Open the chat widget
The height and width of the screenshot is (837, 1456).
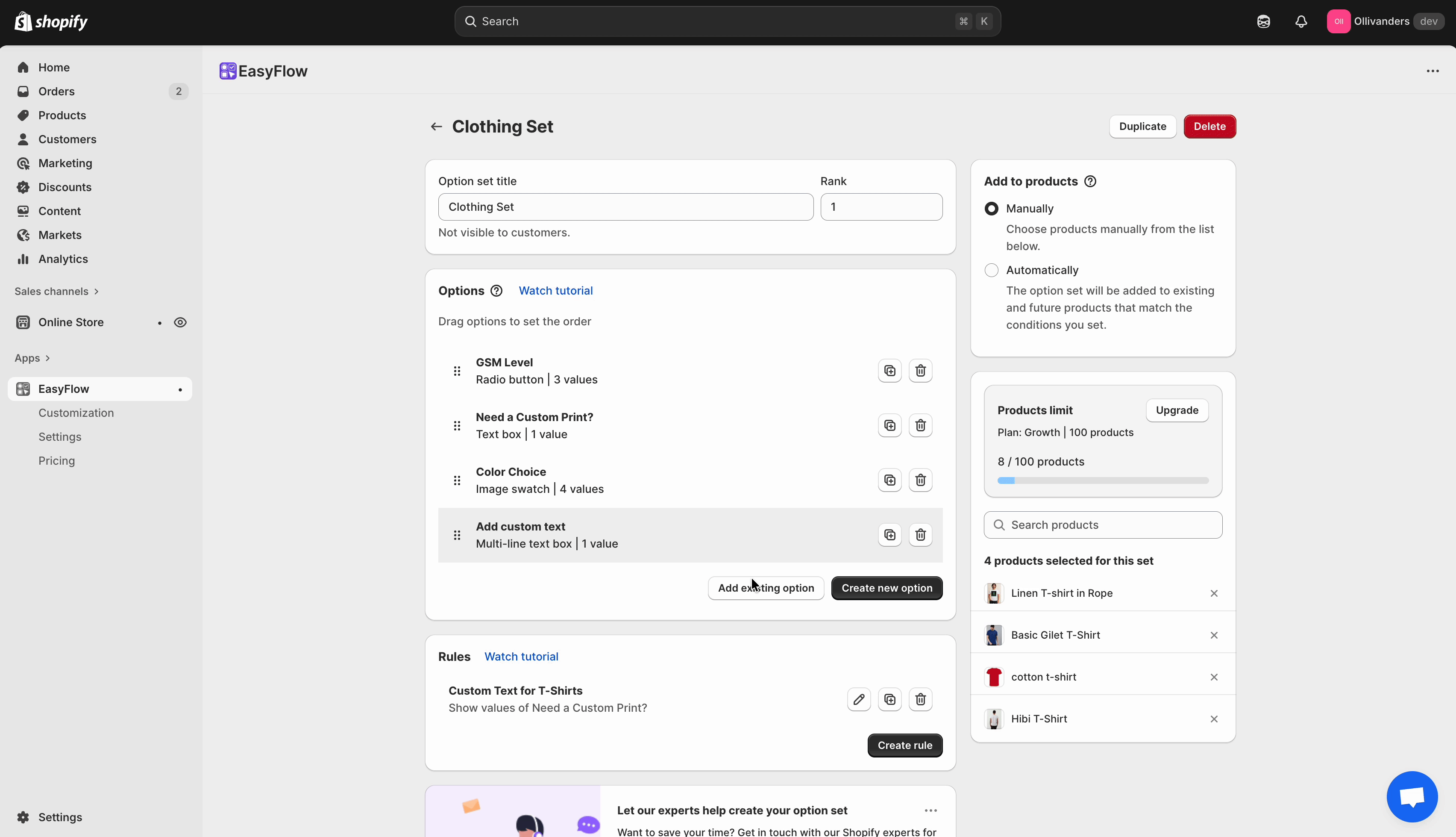[x=1412, y=797]
